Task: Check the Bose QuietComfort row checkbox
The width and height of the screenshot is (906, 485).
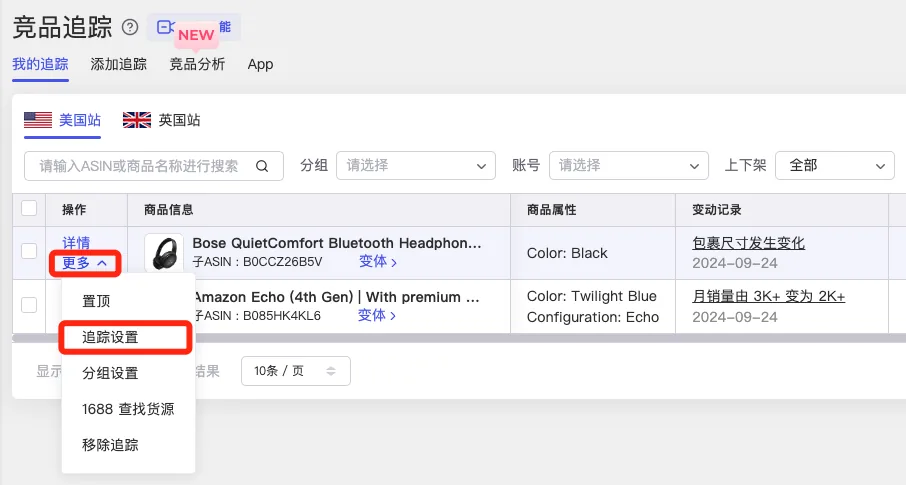Action: (29, 251)
